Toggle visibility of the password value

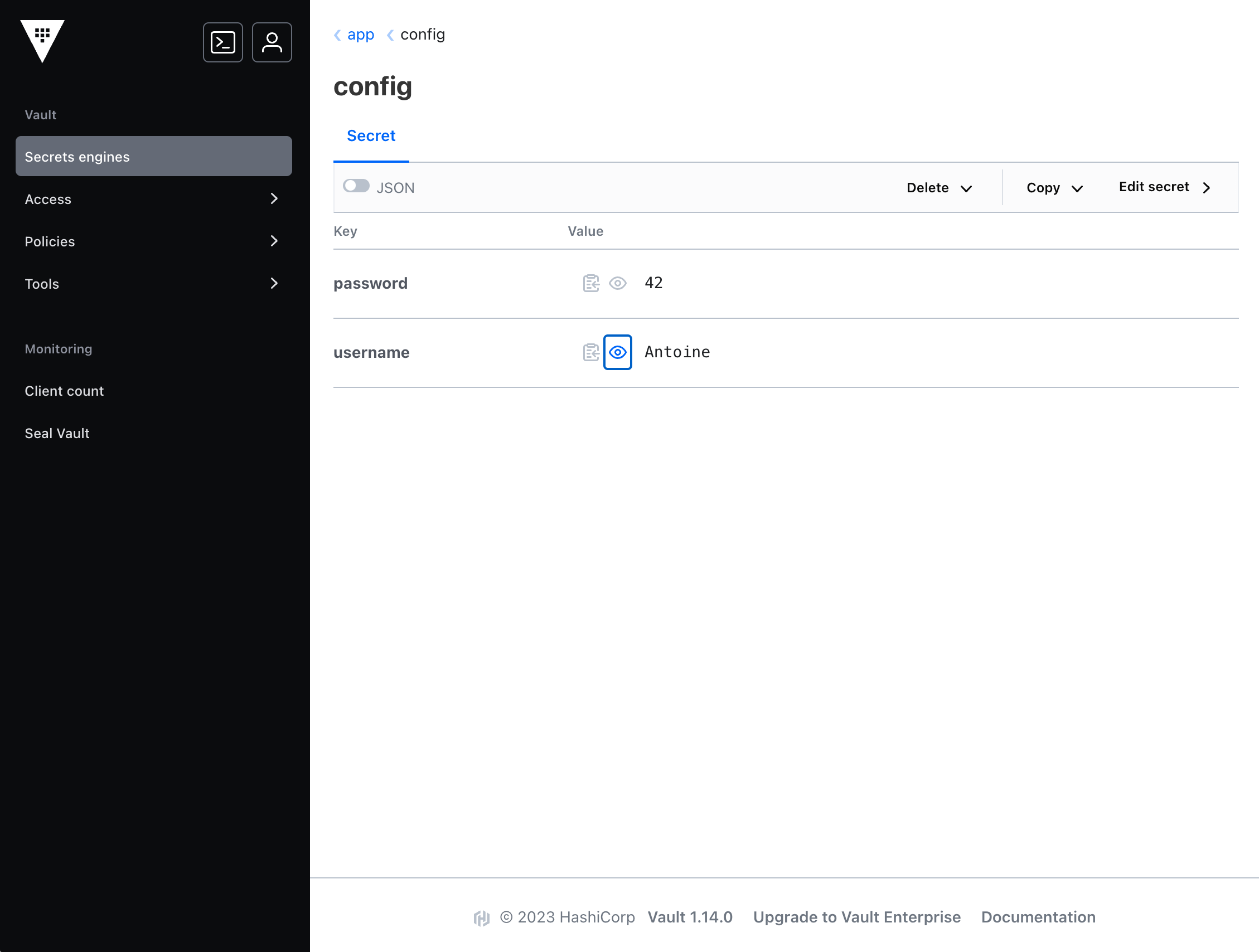click(618, 283)
